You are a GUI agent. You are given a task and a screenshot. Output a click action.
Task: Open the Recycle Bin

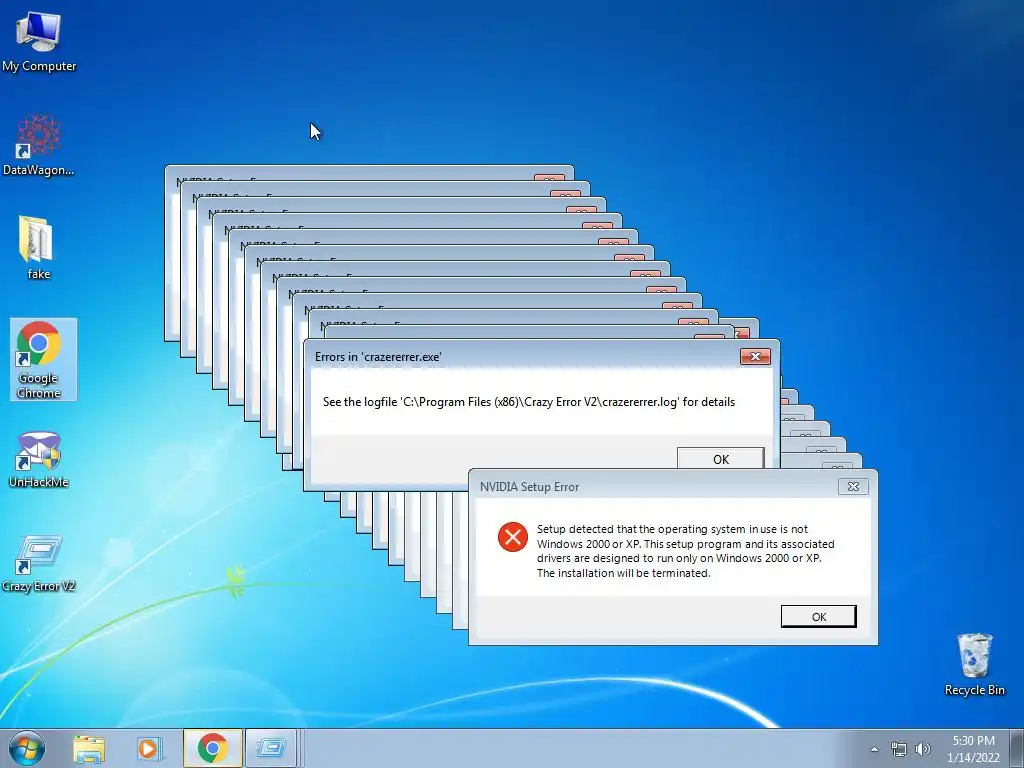974,664
